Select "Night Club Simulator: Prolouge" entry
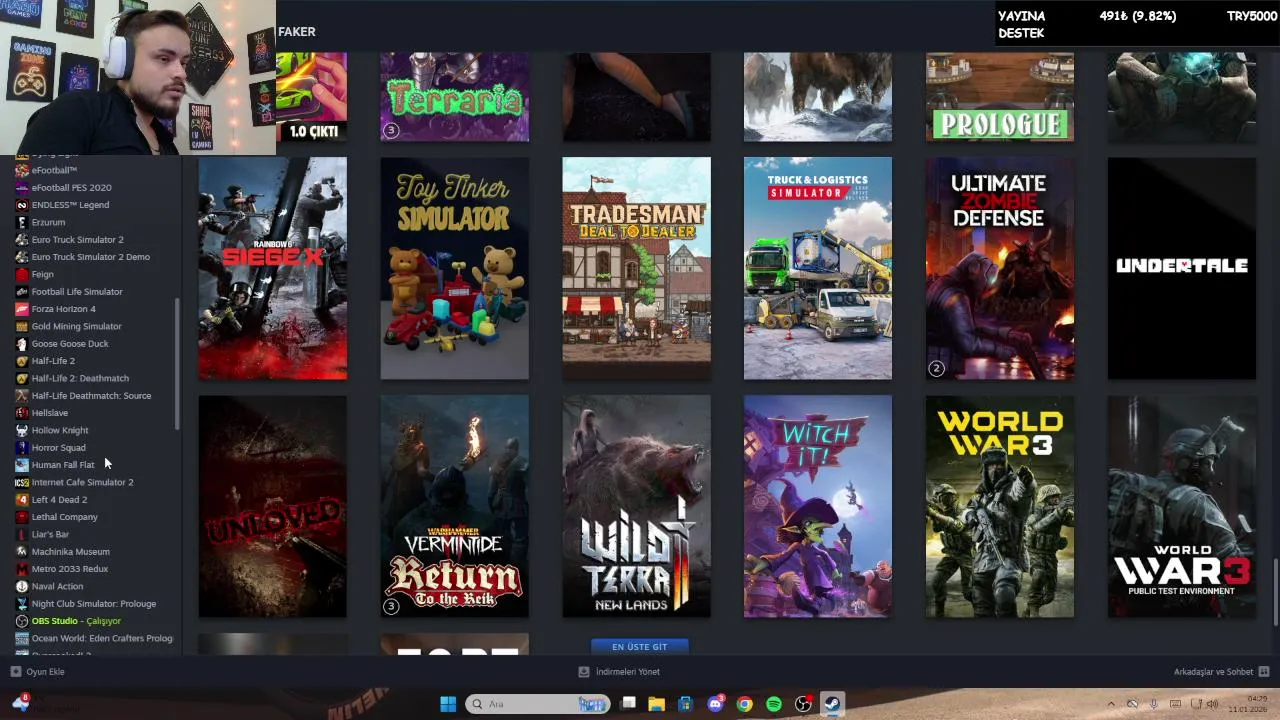This screenshot has width=1280, height=720. click(x=93, y=604)
